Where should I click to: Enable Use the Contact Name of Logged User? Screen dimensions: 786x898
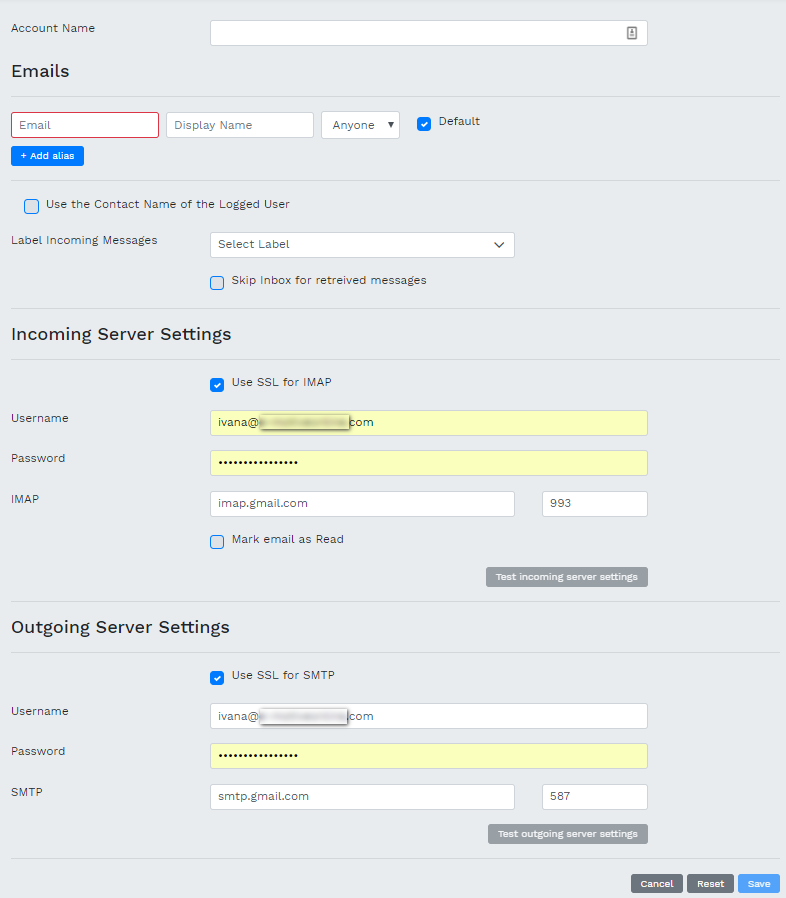[x=32, y=206]
